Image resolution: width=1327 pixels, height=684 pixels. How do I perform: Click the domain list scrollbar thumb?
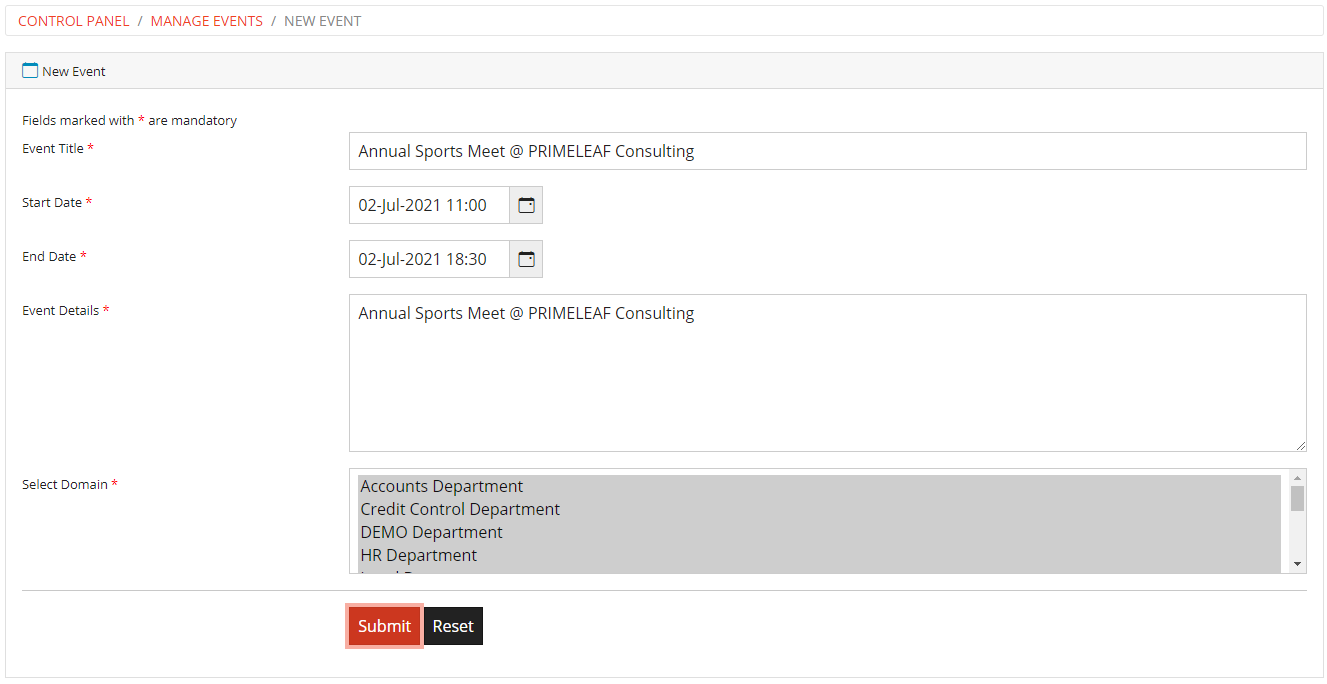click(1297, 498)
